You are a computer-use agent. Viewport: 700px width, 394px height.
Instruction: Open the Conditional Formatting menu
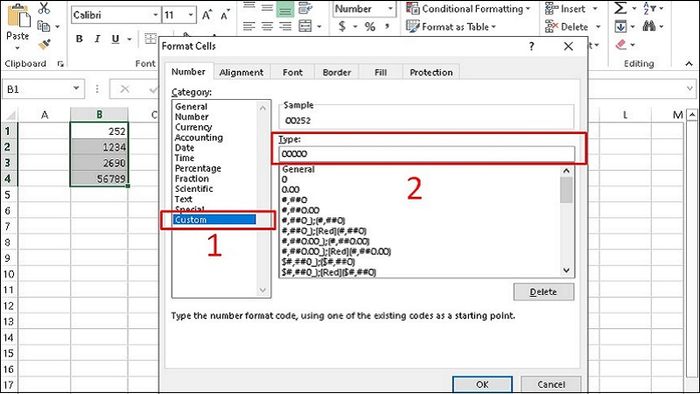pyautogui.click(x=468, y=8)
